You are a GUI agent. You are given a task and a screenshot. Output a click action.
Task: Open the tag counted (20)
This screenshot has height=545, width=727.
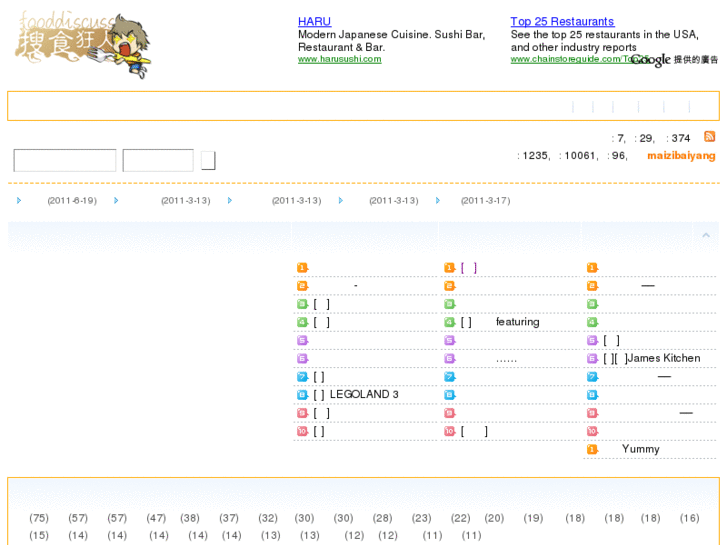tap(494, 518)
